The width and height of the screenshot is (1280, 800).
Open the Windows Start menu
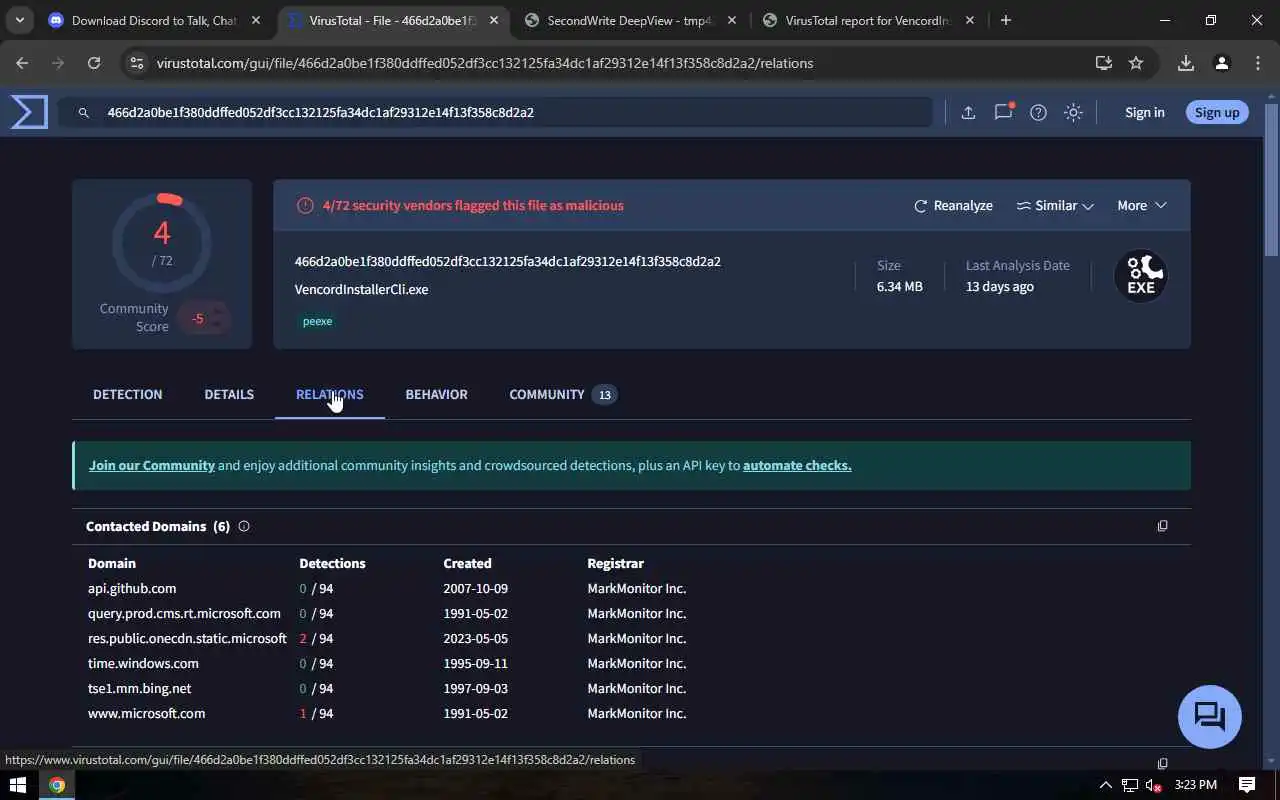coord(17,785)
